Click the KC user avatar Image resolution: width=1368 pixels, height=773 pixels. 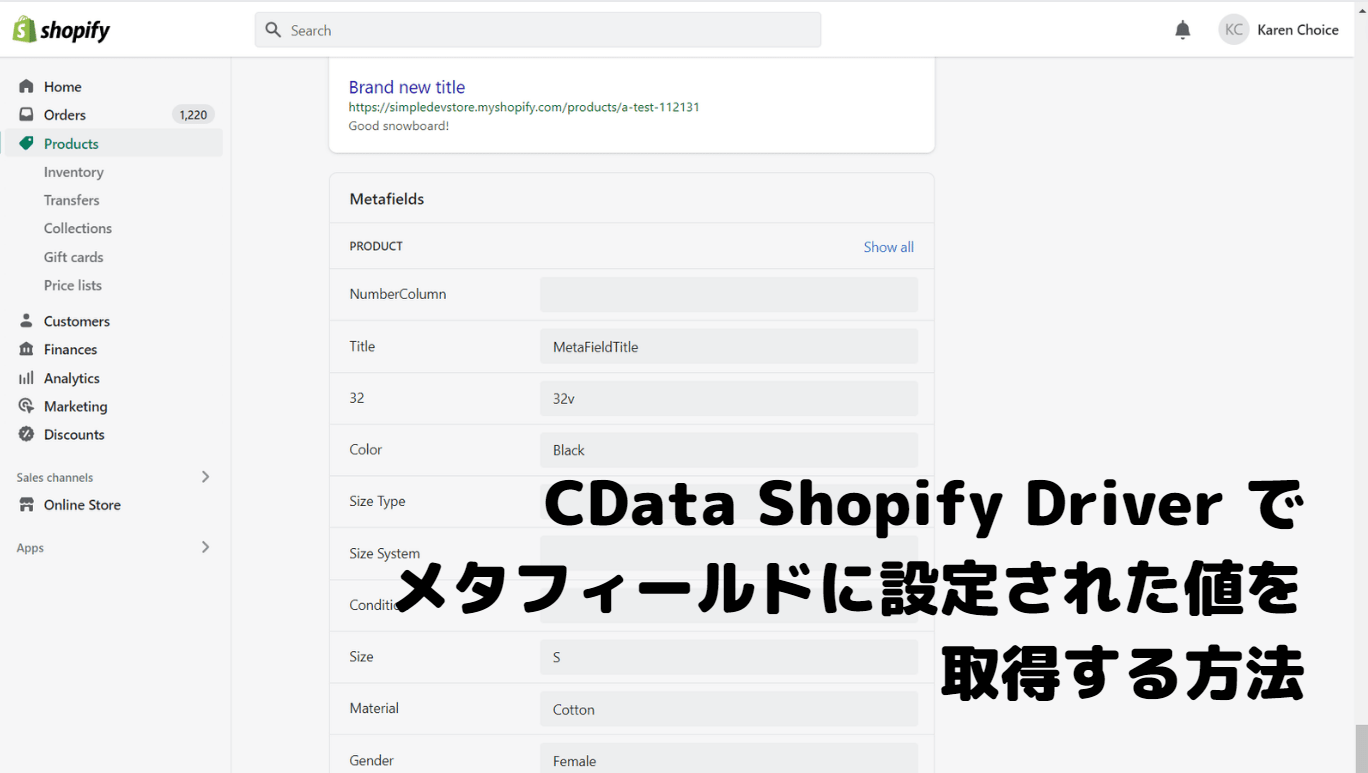click(x=1234, y=30)
